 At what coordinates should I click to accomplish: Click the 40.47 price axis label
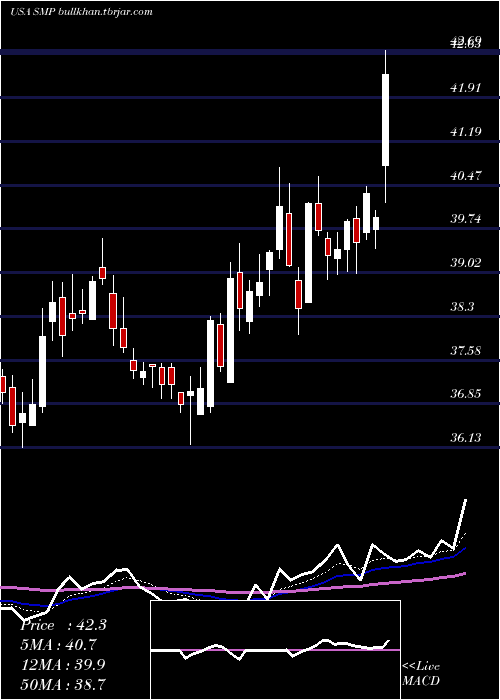pos(466,175)
